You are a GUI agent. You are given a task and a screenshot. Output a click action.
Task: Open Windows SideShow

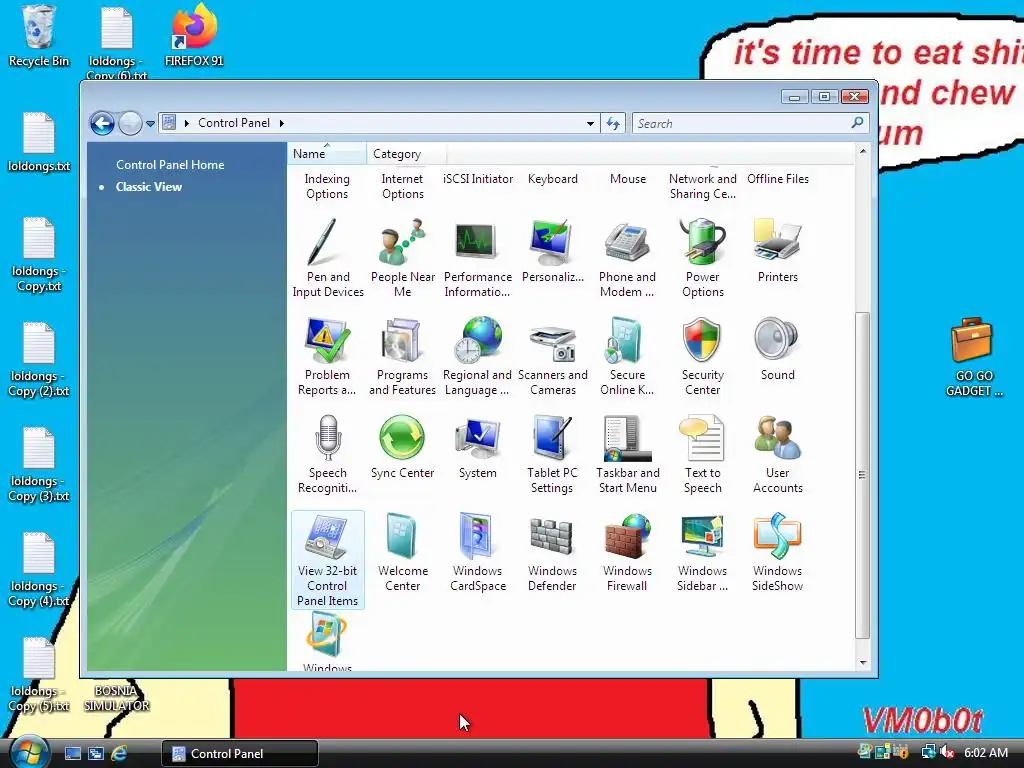point(777,552)
